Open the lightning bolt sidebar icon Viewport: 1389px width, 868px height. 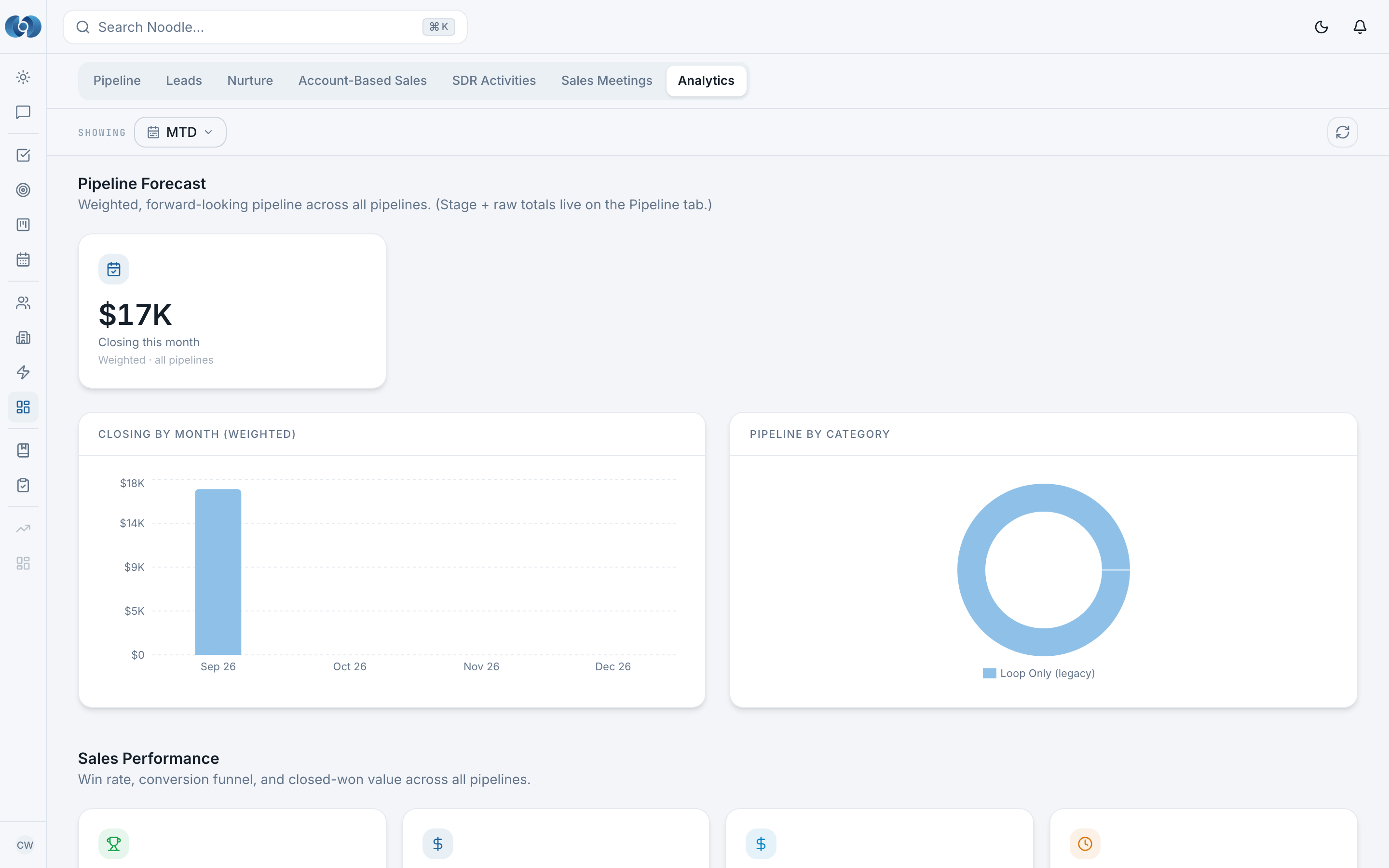[23, 373]
